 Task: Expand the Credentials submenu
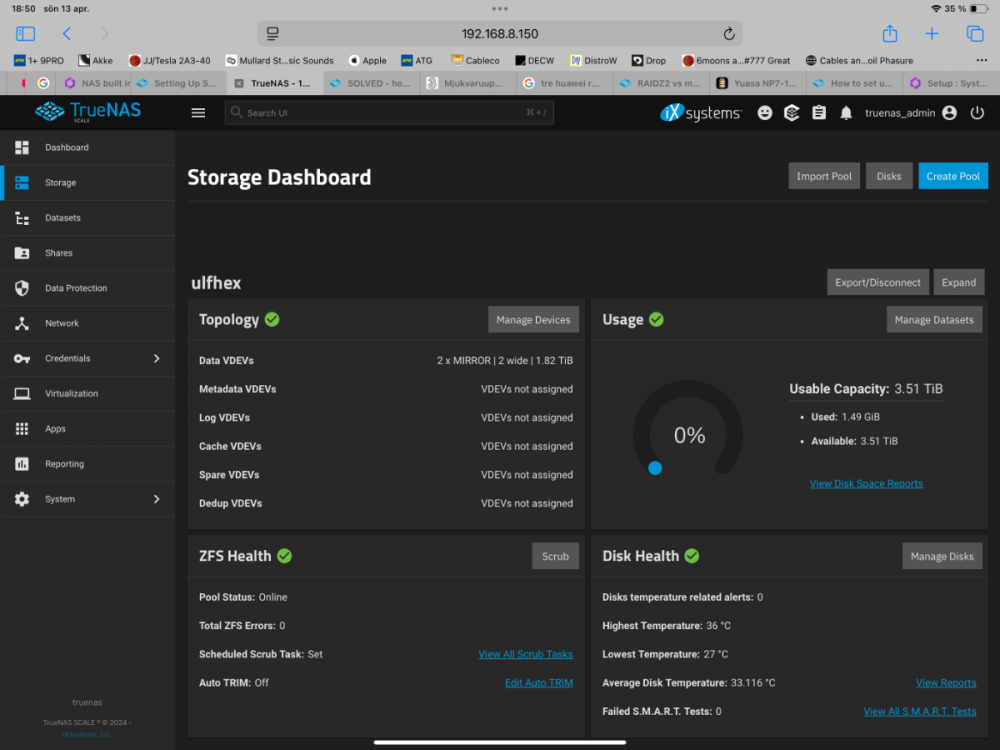[156, 358]
